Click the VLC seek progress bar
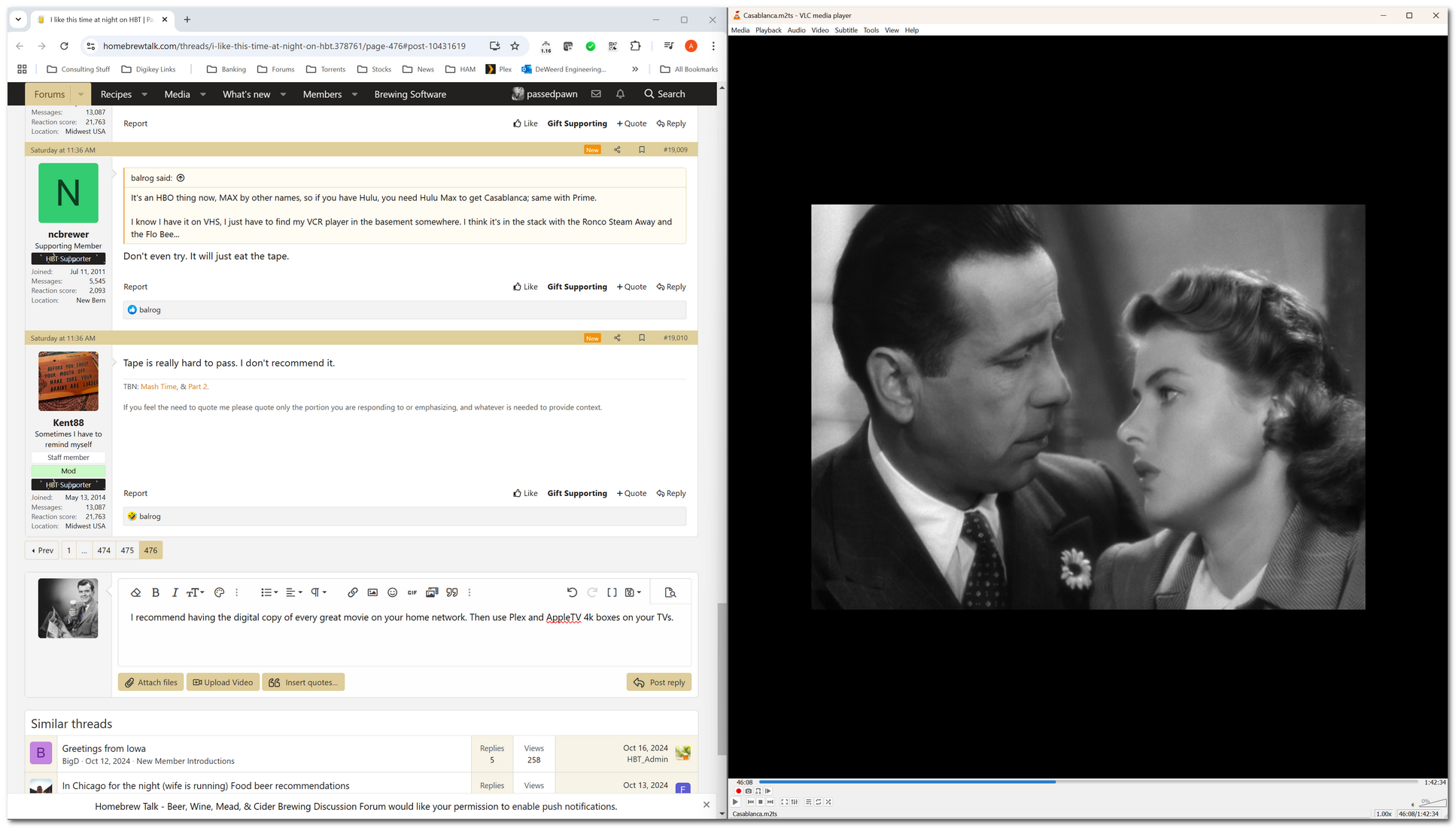 (x=1089, y=782)
